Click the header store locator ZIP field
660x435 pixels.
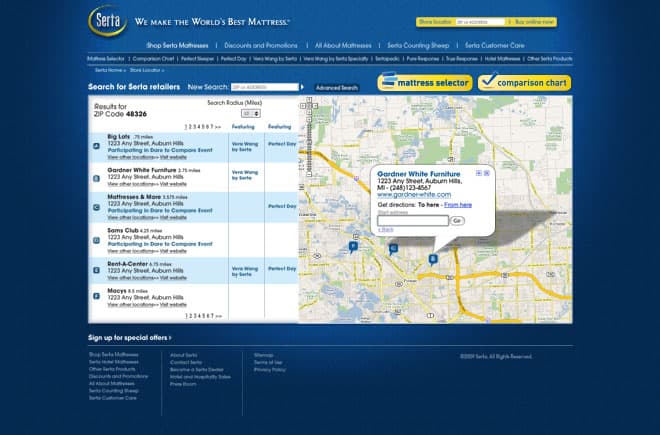coord(480,22)
